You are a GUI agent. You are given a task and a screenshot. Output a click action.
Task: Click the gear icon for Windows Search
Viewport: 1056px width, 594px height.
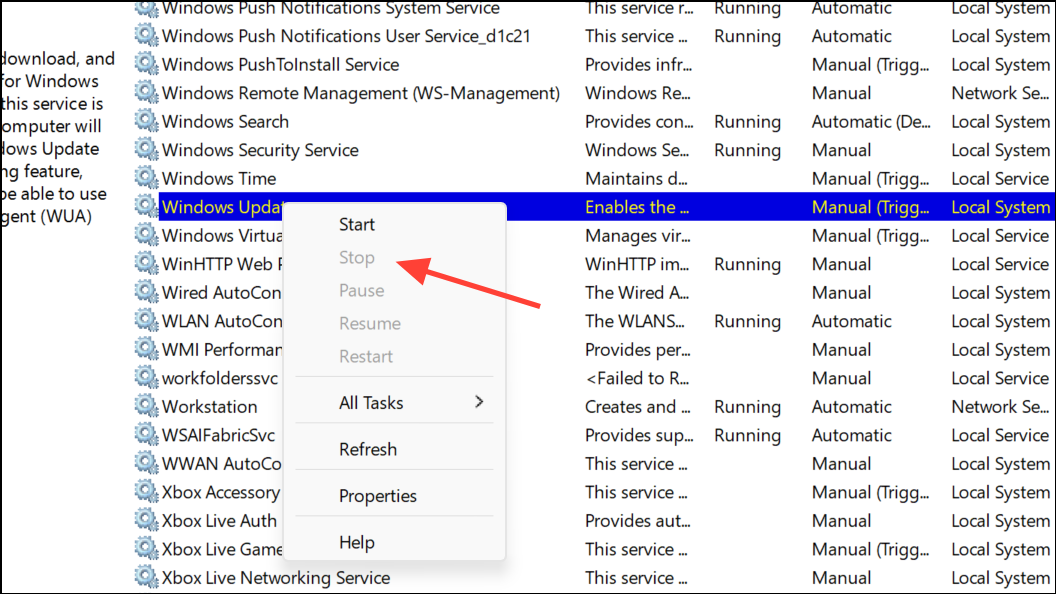click(x=146, y=121)
